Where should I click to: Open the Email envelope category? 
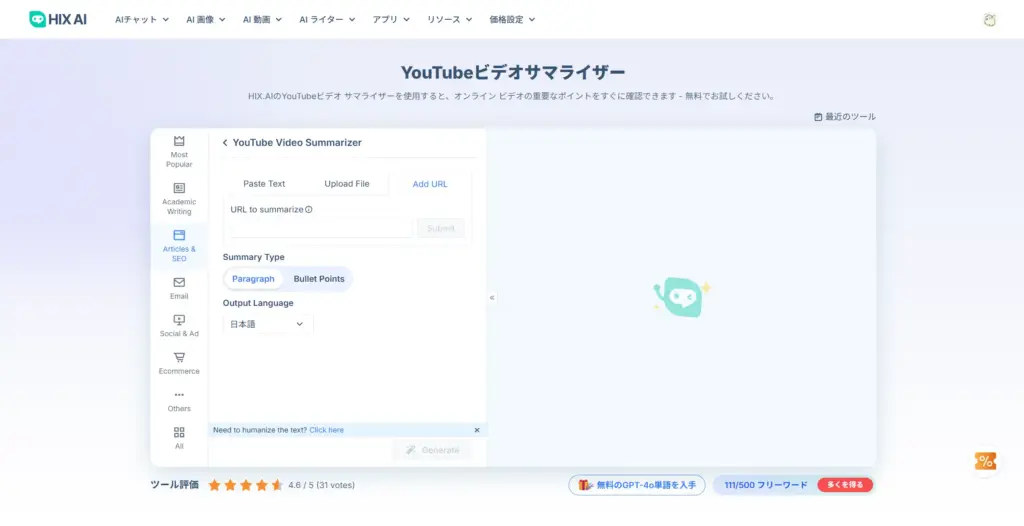tap(179, 283)
